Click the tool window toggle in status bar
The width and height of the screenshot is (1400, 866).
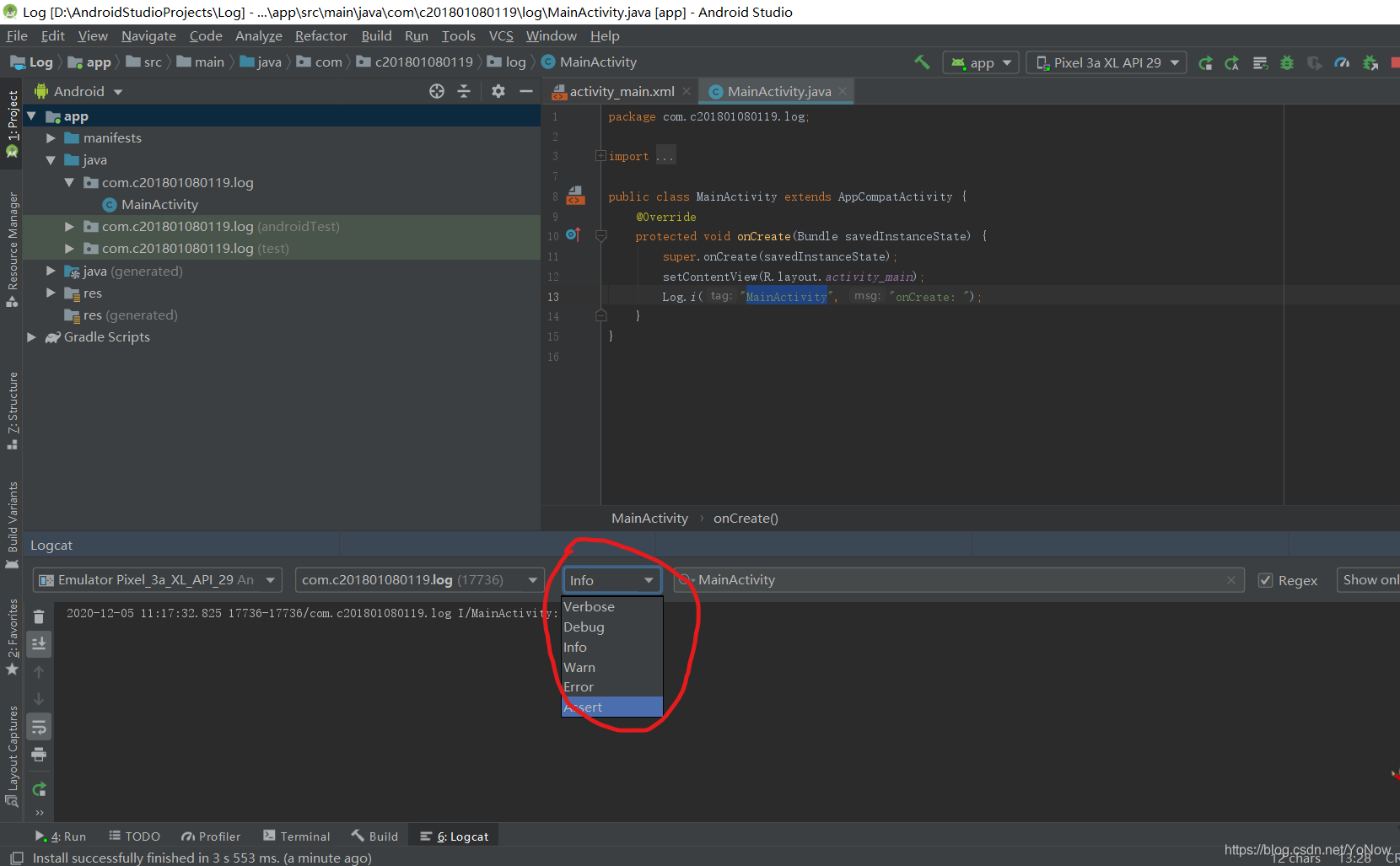pyautogui.click(x=16, y=858)
